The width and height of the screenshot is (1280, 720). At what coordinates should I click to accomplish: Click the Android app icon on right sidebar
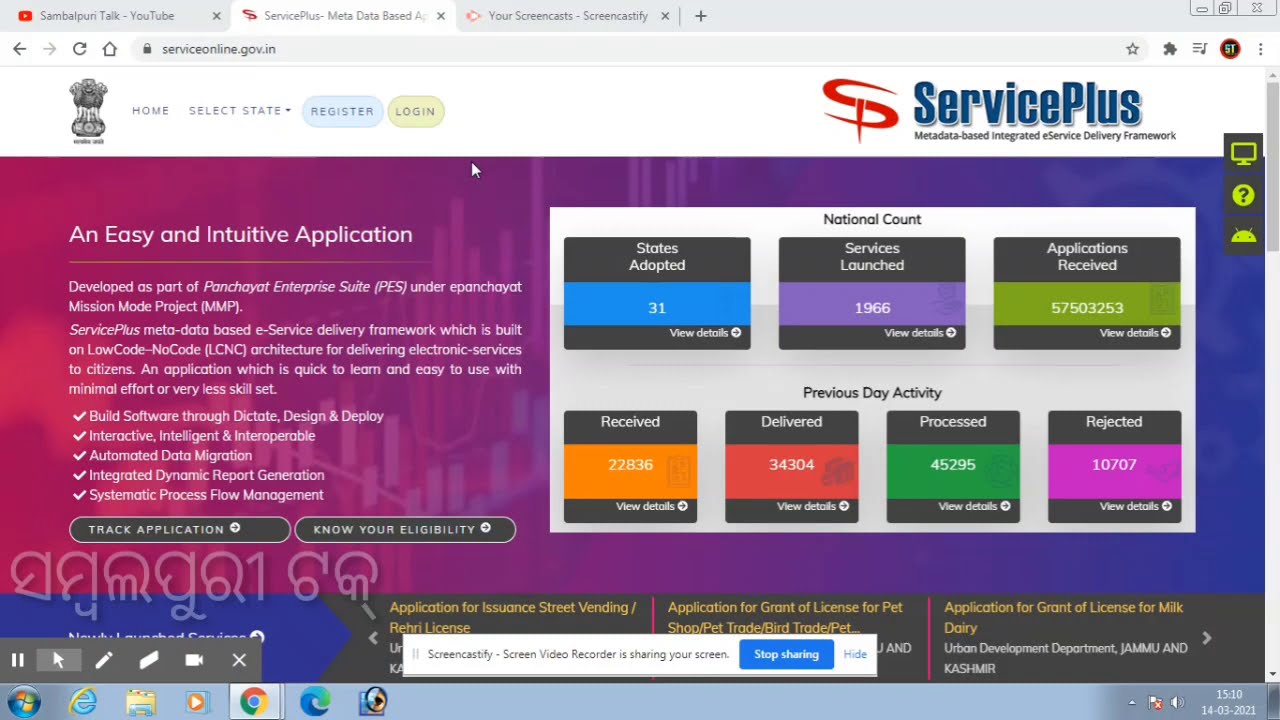(1243, 236)
